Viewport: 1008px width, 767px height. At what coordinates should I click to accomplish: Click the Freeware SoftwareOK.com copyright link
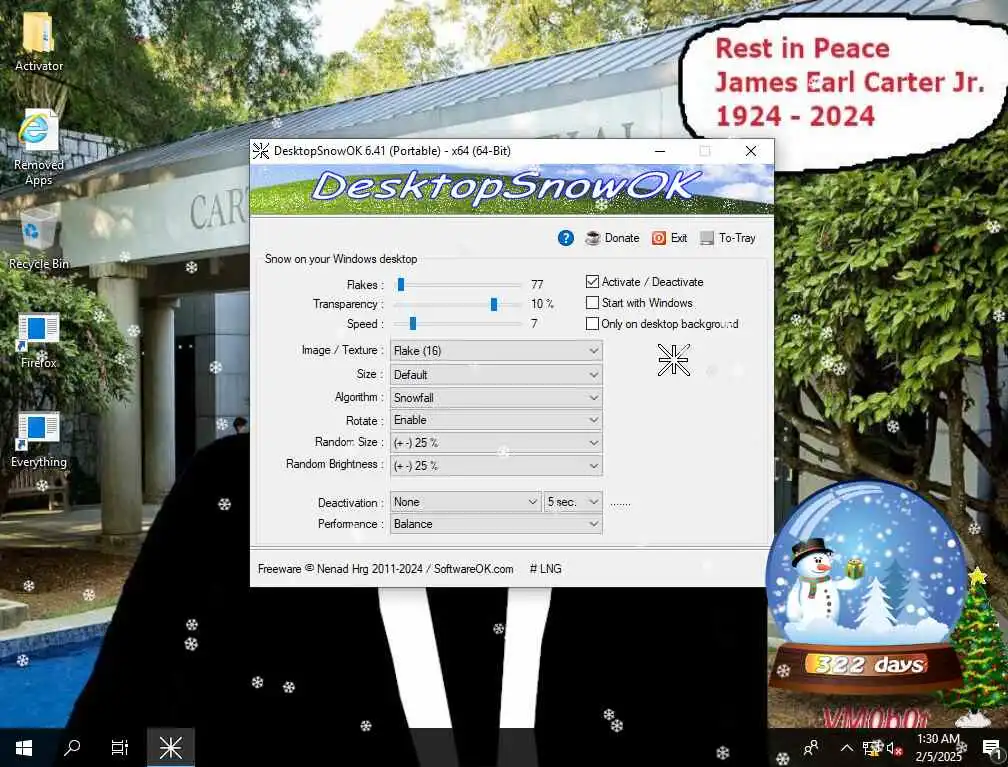click(x=386, y=569)
